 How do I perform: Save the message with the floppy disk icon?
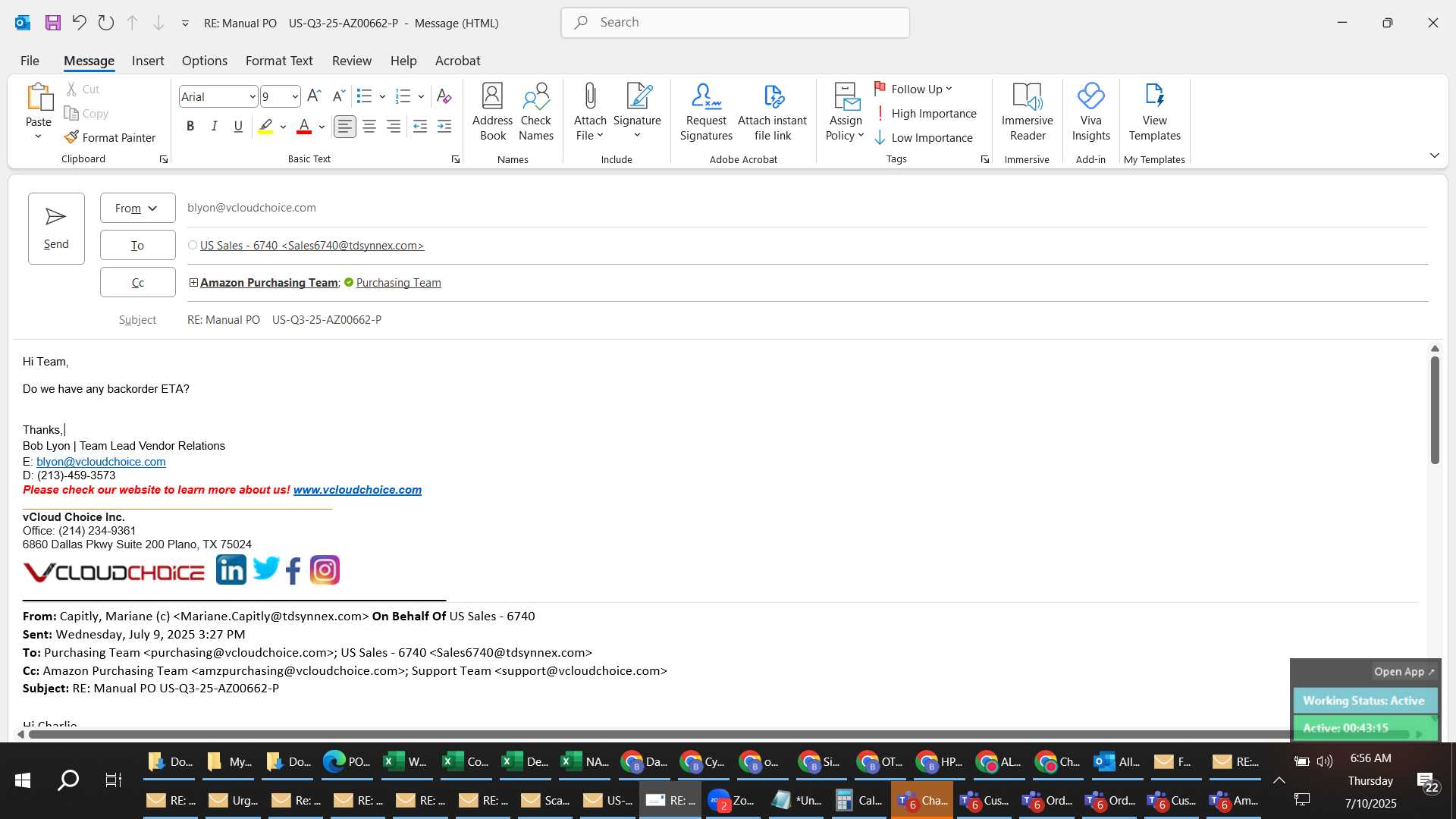pos(52,23)
